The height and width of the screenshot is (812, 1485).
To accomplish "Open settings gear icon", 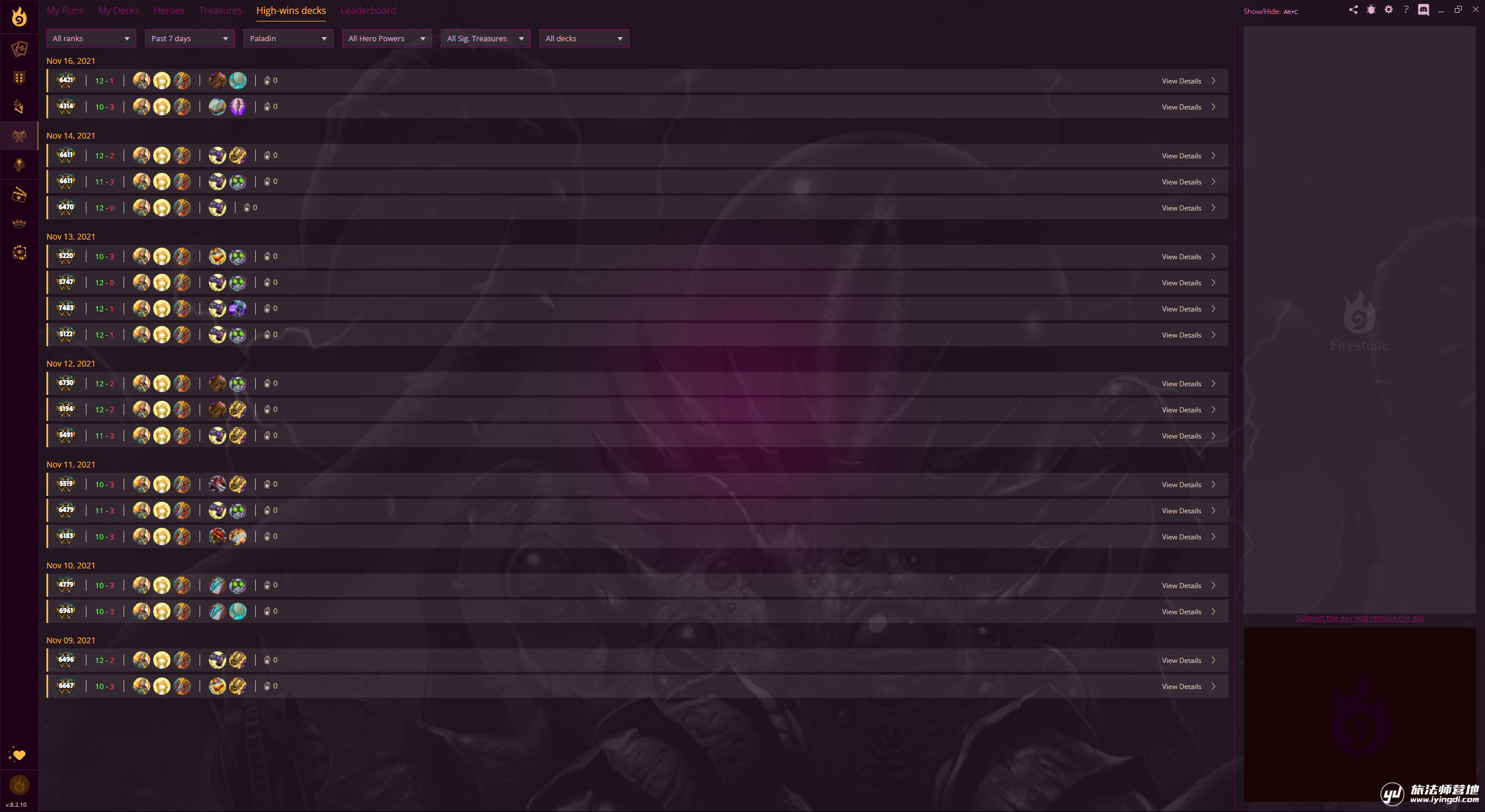I will coord(1388,10).
